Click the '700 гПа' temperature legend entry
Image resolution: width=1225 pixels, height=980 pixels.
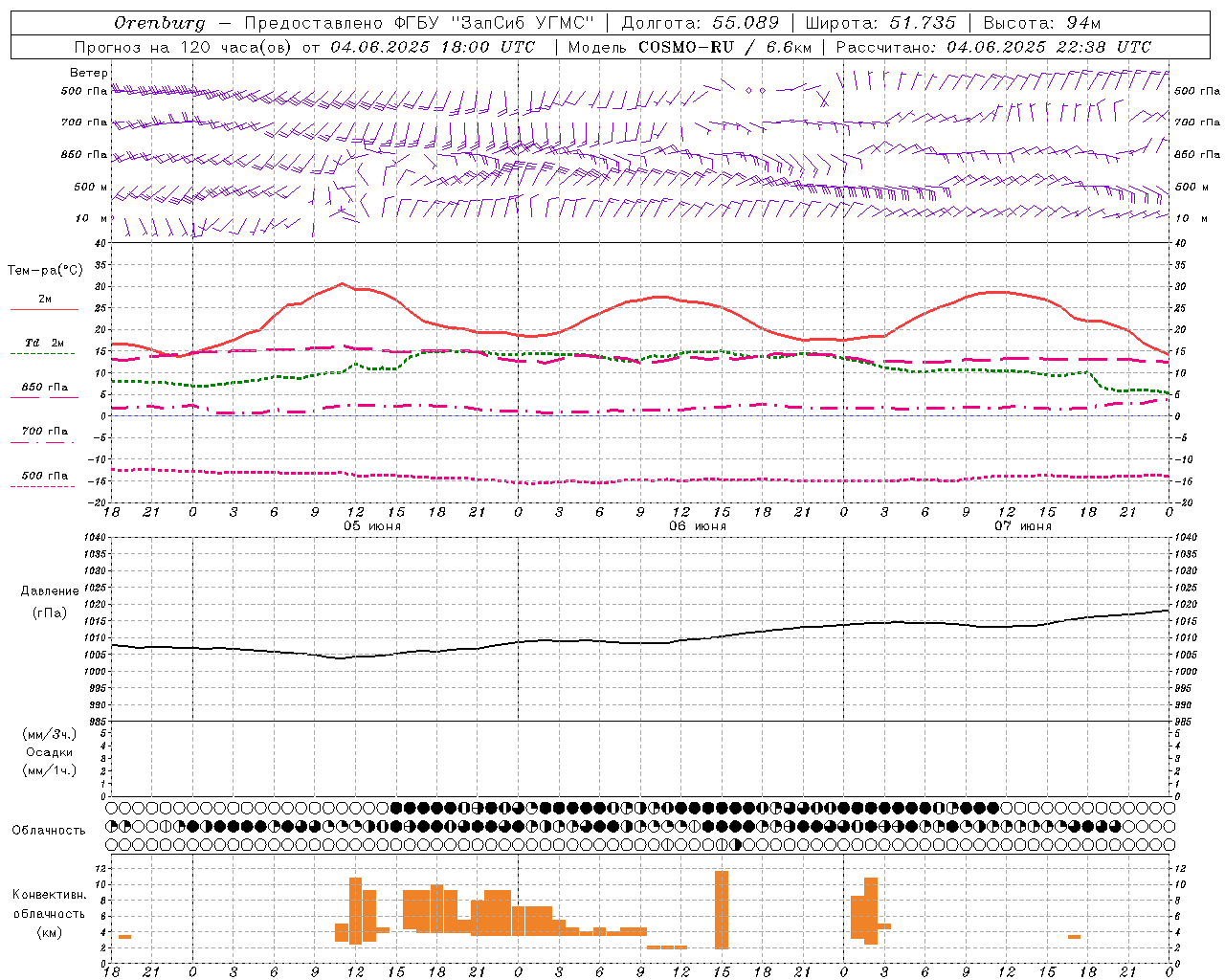click(45, 431)
